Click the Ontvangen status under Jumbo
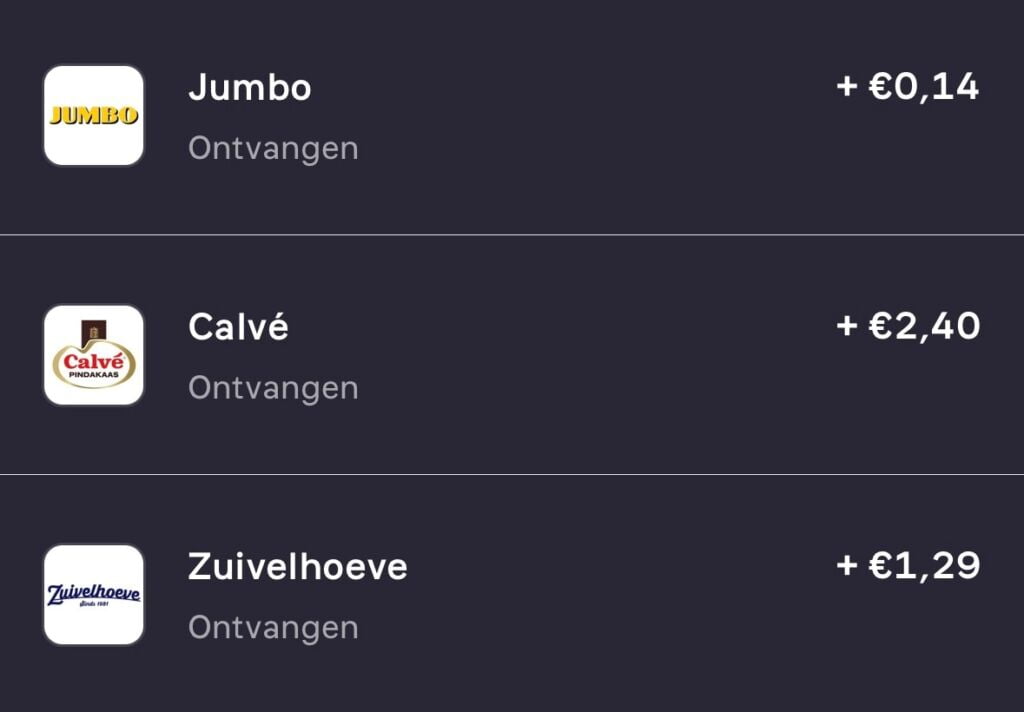Viewport: 1024px width, 712px height. click(273, 148)
